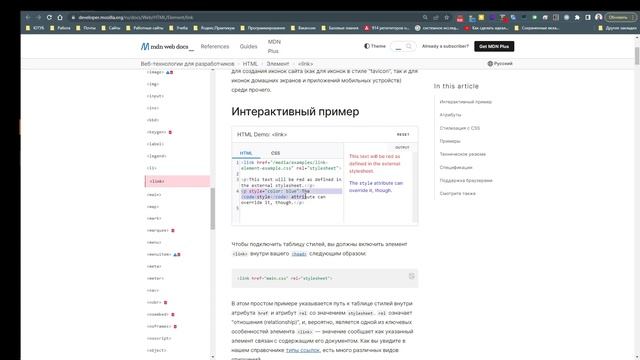640x360 pixels.
Task: Open <nav> in the sidebar
Action: tap(153, 290)
